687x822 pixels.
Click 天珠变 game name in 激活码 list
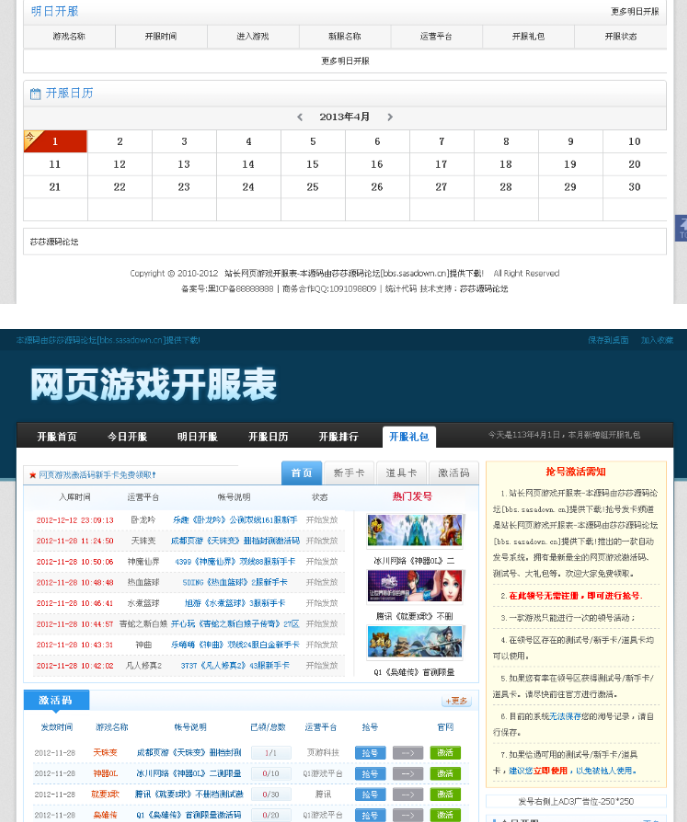(105, 753)
